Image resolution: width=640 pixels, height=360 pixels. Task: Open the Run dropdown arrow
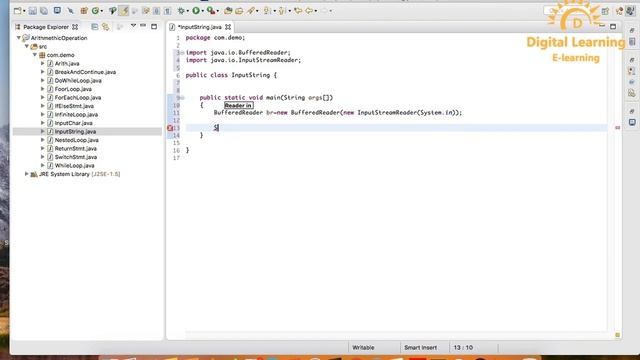(202, 11)
